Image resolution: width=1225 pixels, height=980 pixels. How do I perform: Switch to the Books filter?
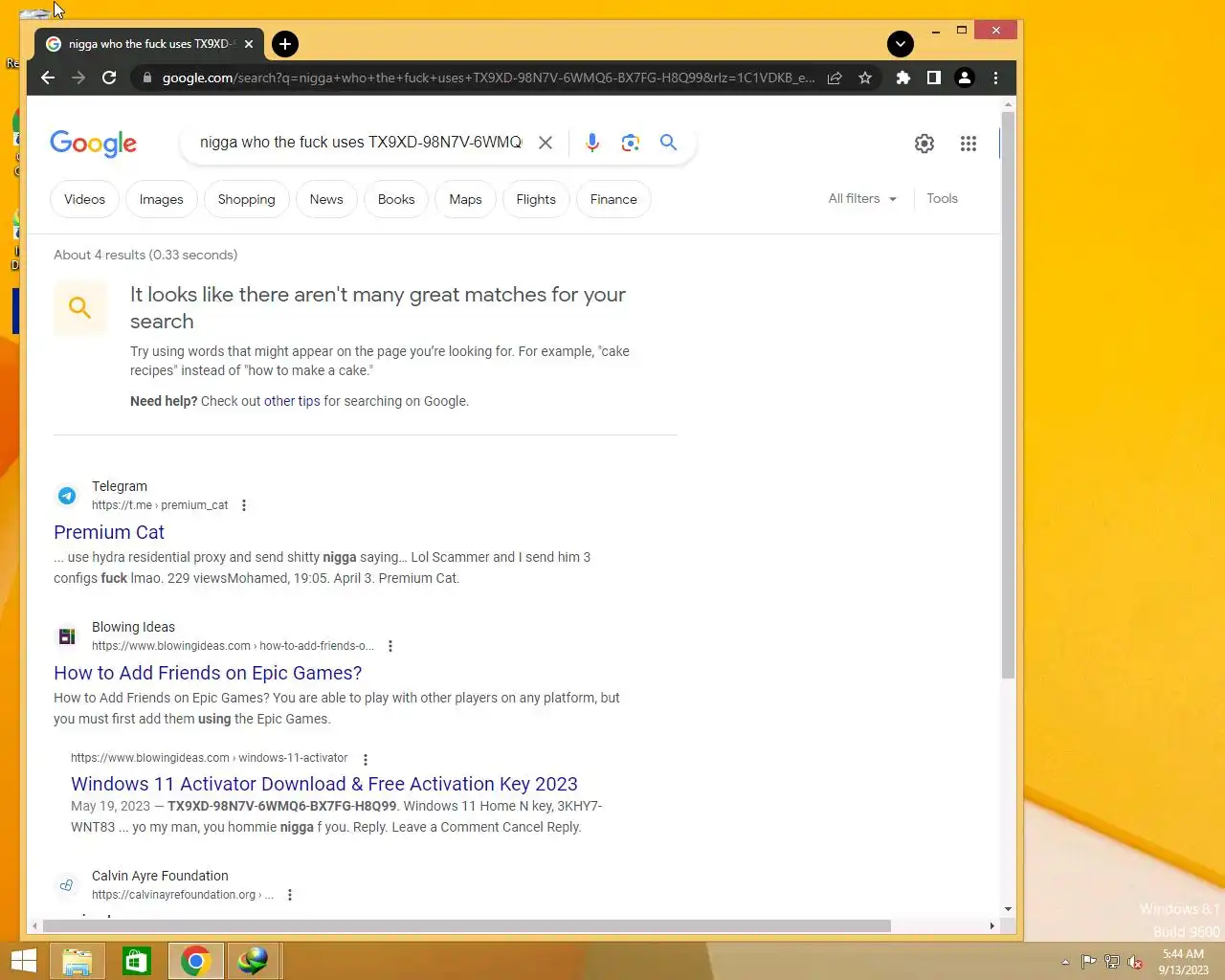click(396, 199)
